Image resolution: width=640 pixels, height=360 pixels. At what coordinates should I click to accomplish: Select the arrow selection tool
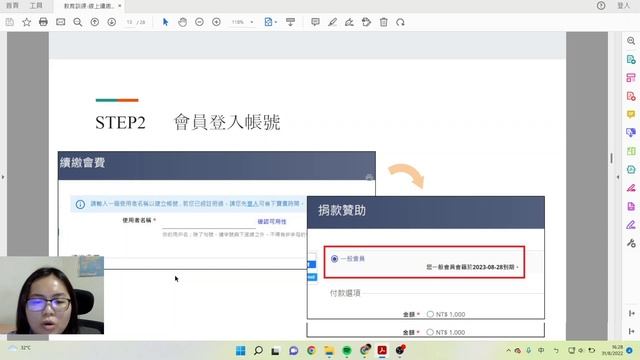tap(165, 22)
